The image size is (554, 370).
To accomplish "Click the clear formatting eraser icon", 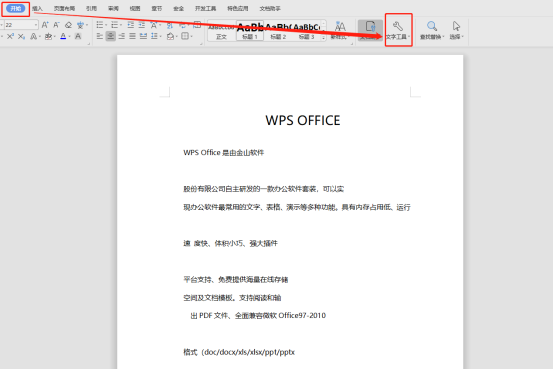I will [x=68, y=25].
